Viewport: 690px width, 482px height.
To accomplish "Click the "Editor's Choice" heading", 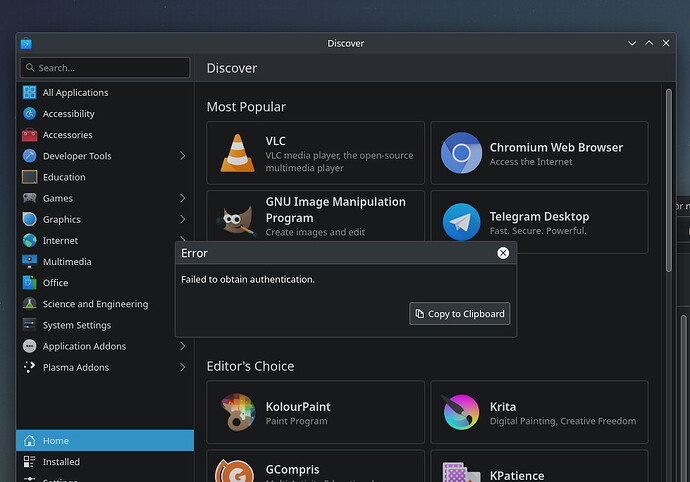I will pos(250,366).
